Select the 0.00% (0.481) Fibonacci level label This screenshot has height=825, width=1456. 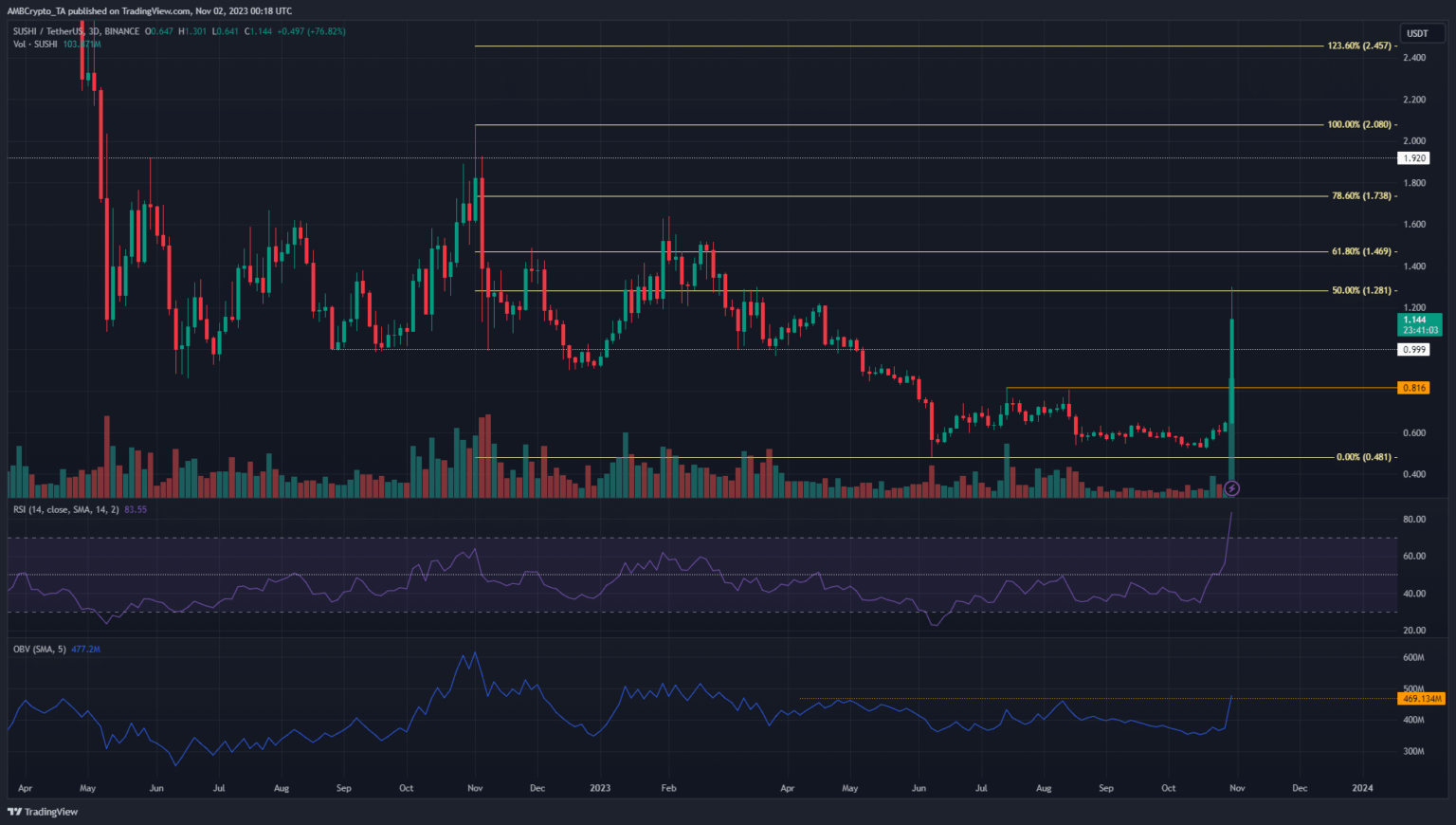point(1363,457)
